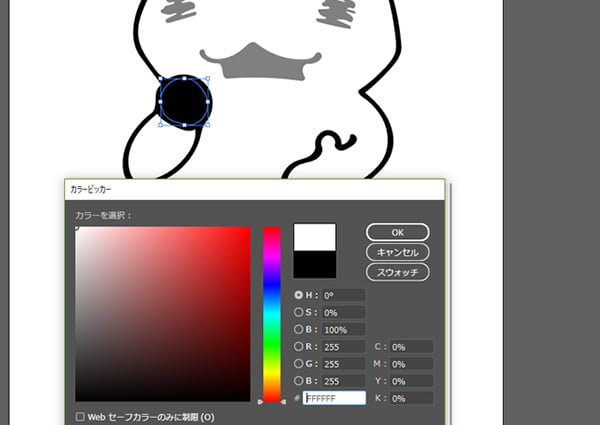Click the H hue value field
Image resolution: width=600 pixels, height=425 pixels.
coord(342,295)
